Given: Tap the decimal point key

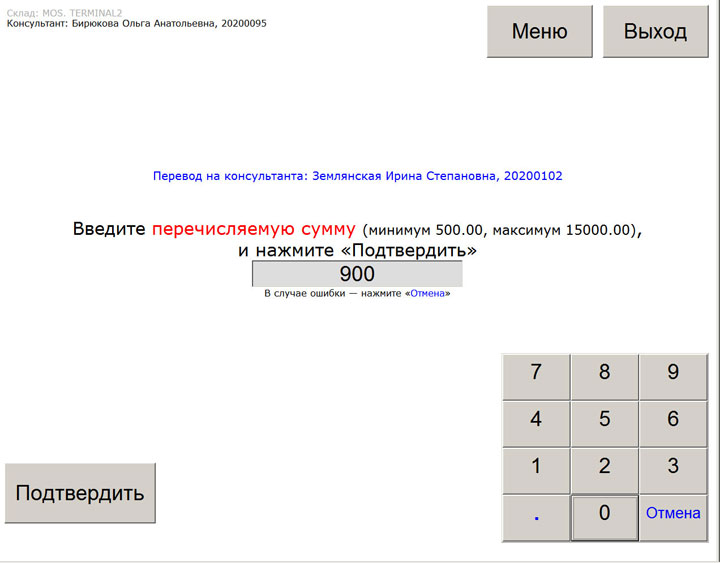Looking at the screenshot, I should 536,518.
